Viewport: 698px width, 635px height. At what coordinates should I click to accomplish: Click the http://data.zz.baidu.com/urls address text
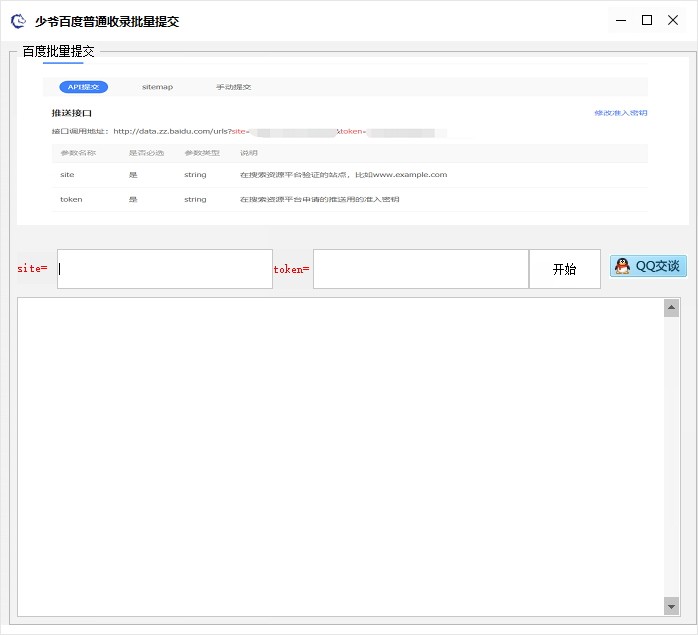(x=172, y=131)
